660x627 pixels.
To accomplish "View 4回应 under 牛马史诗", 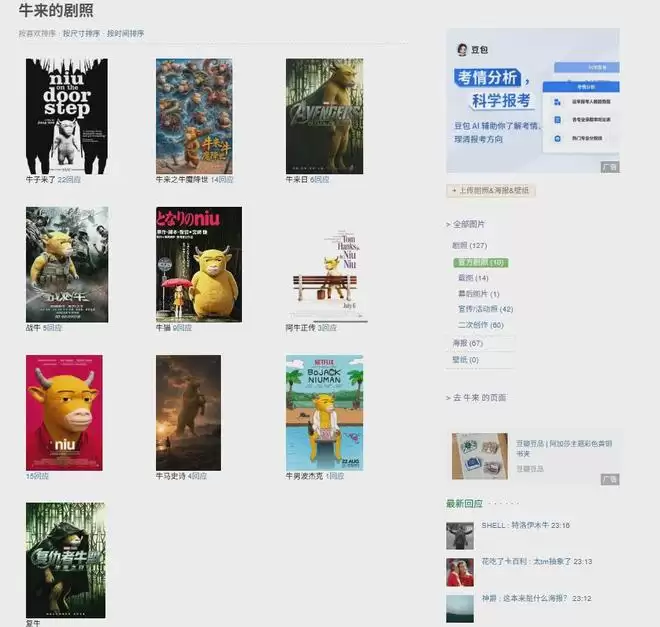I will pyautogui.click(x=197, y=476).
